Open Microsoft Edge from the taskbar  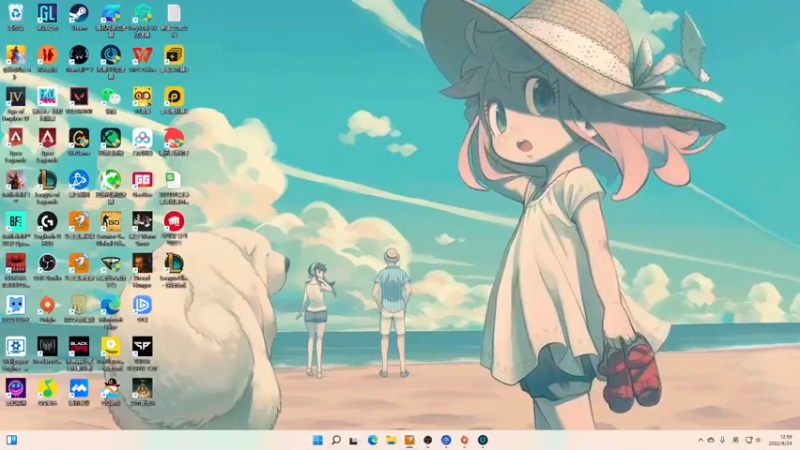click(x=372, y=440)
